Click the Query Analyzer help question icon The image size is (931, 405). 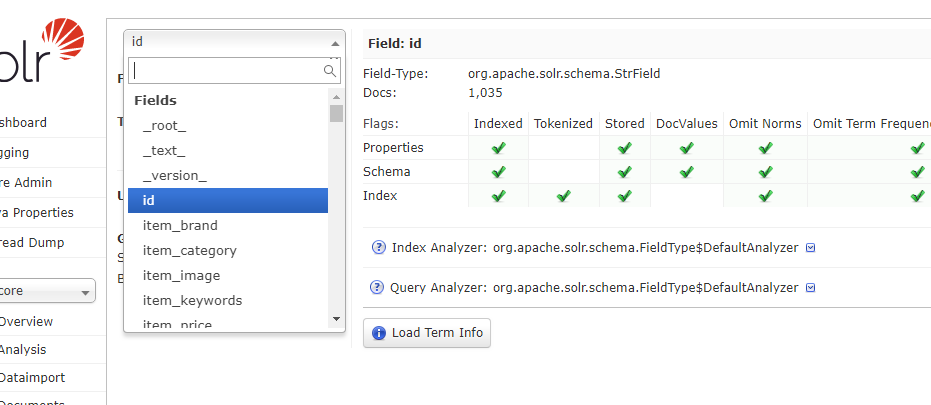376,287
